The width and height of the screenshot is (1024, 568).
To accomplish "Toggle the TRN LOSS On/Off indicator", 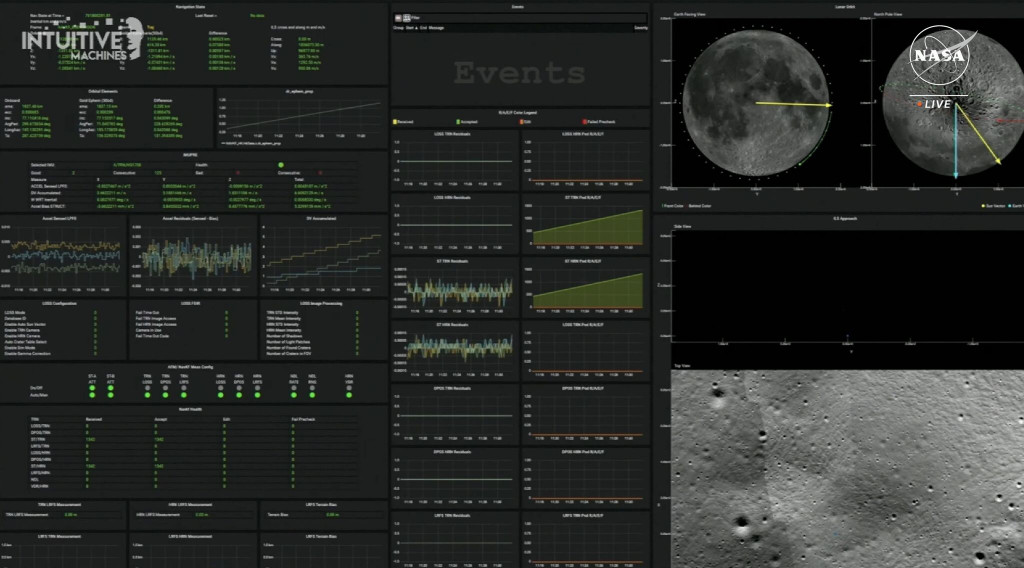I will coord(148,388).
